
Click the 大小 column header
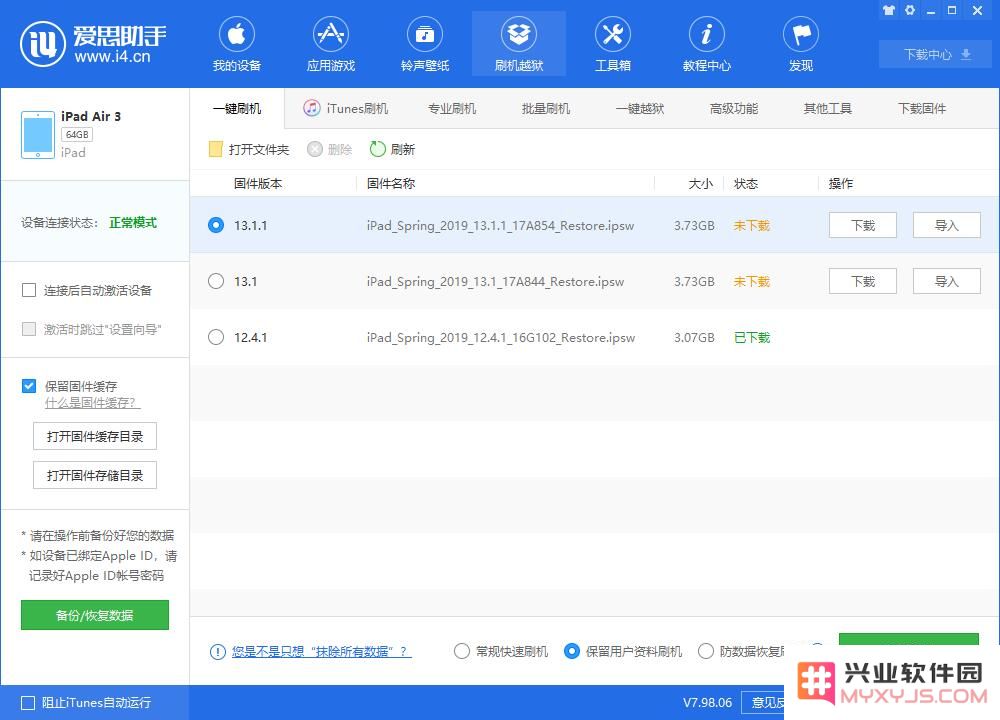pos(700,184)
